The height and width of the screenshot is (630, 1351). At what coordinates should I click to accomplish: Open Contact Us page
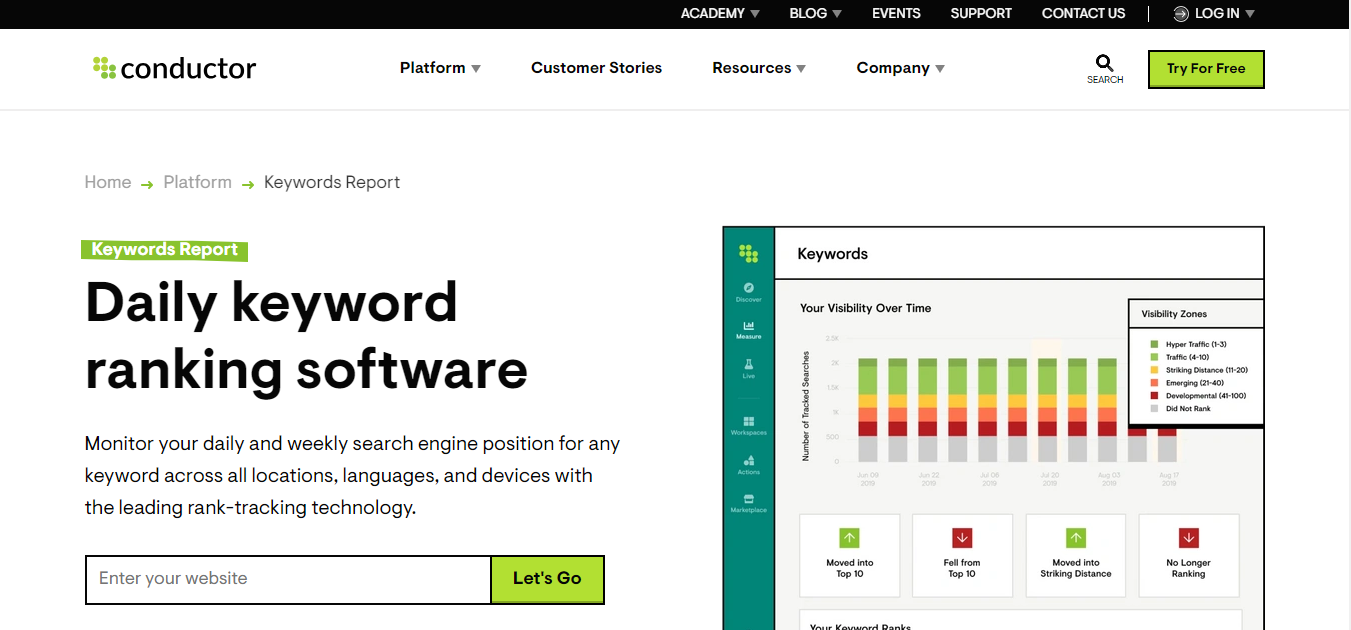point(1083,13)
